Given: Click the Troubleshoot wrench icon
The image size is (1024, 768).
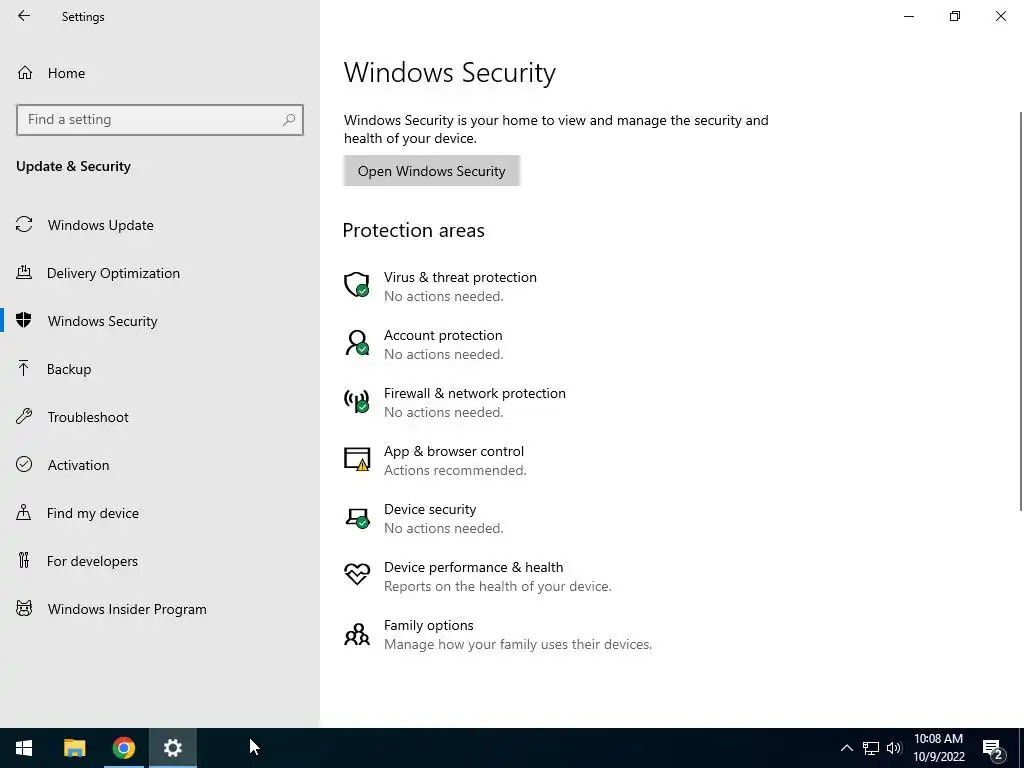Looking at the screenshot, I should click(x=24, y=416).
